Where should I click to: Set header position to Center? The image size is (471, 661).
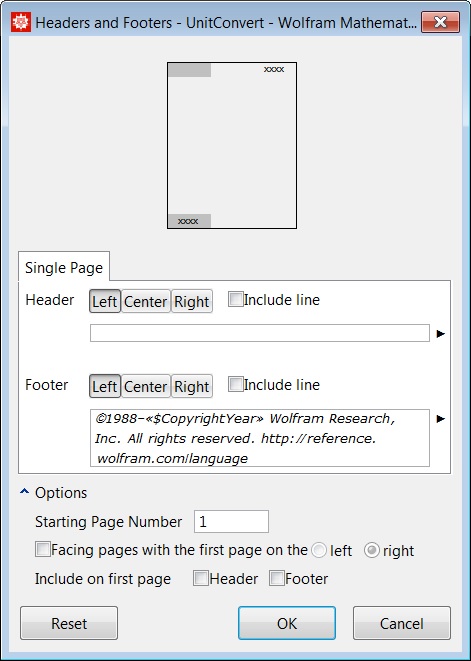click(x=145, y=301)
